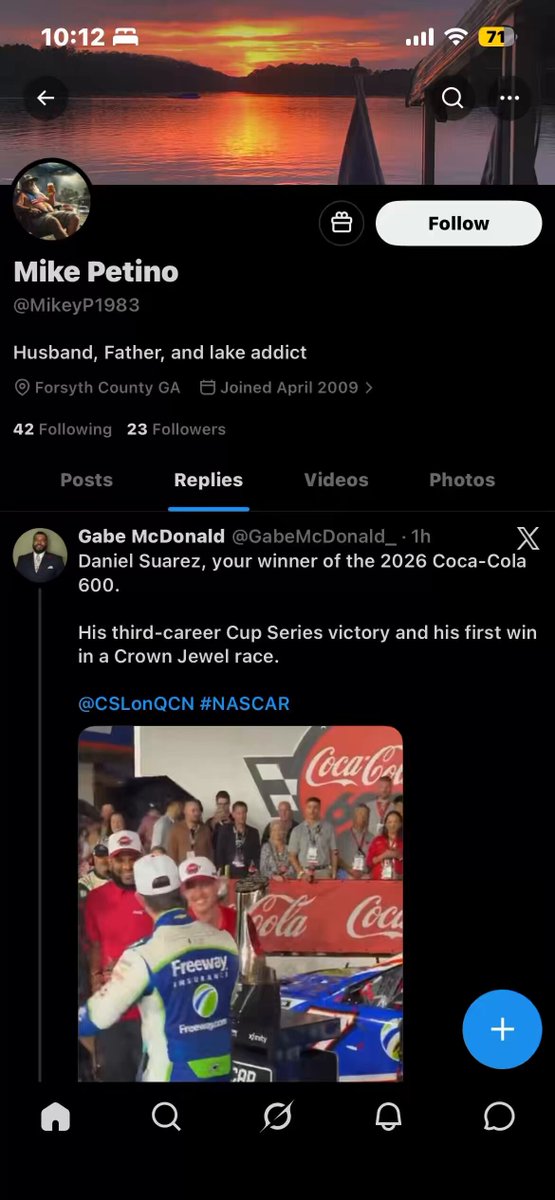The width and height of the screenshot is (555, 1200).
Task: Switch to the Videos tab
Action: pyautogui.click(x=336, y=480)
